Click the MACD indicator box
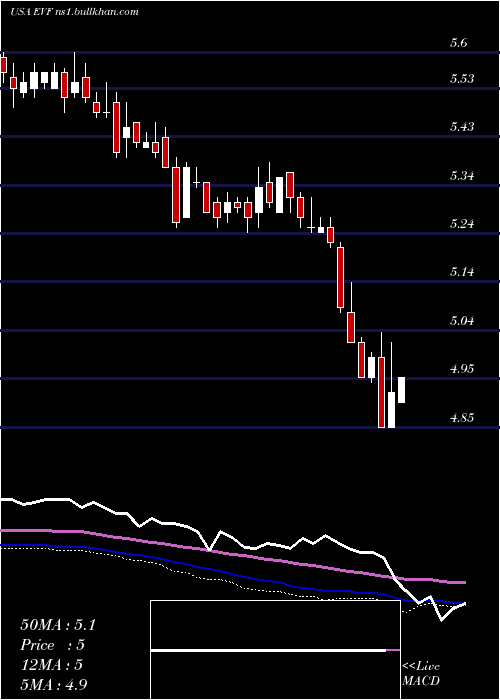500x700 pixels. point(275,650)
